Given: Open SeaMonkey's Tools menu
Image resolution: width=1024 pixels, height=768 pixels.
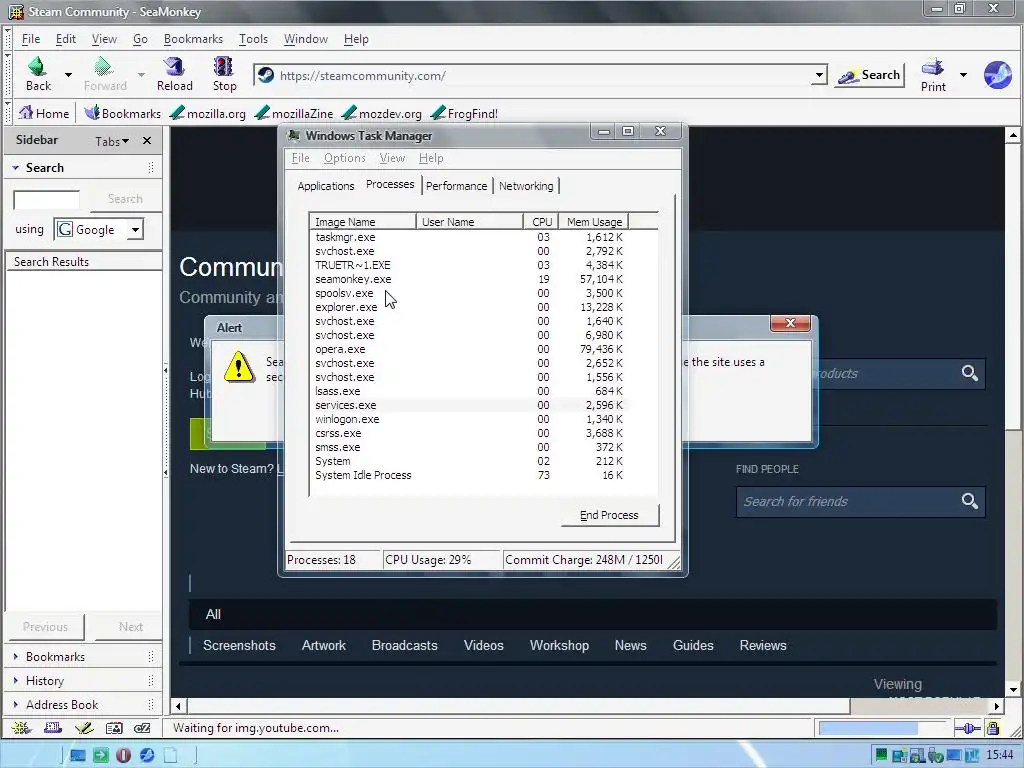Looking at the screenshot, I should [x=253, y=39].
